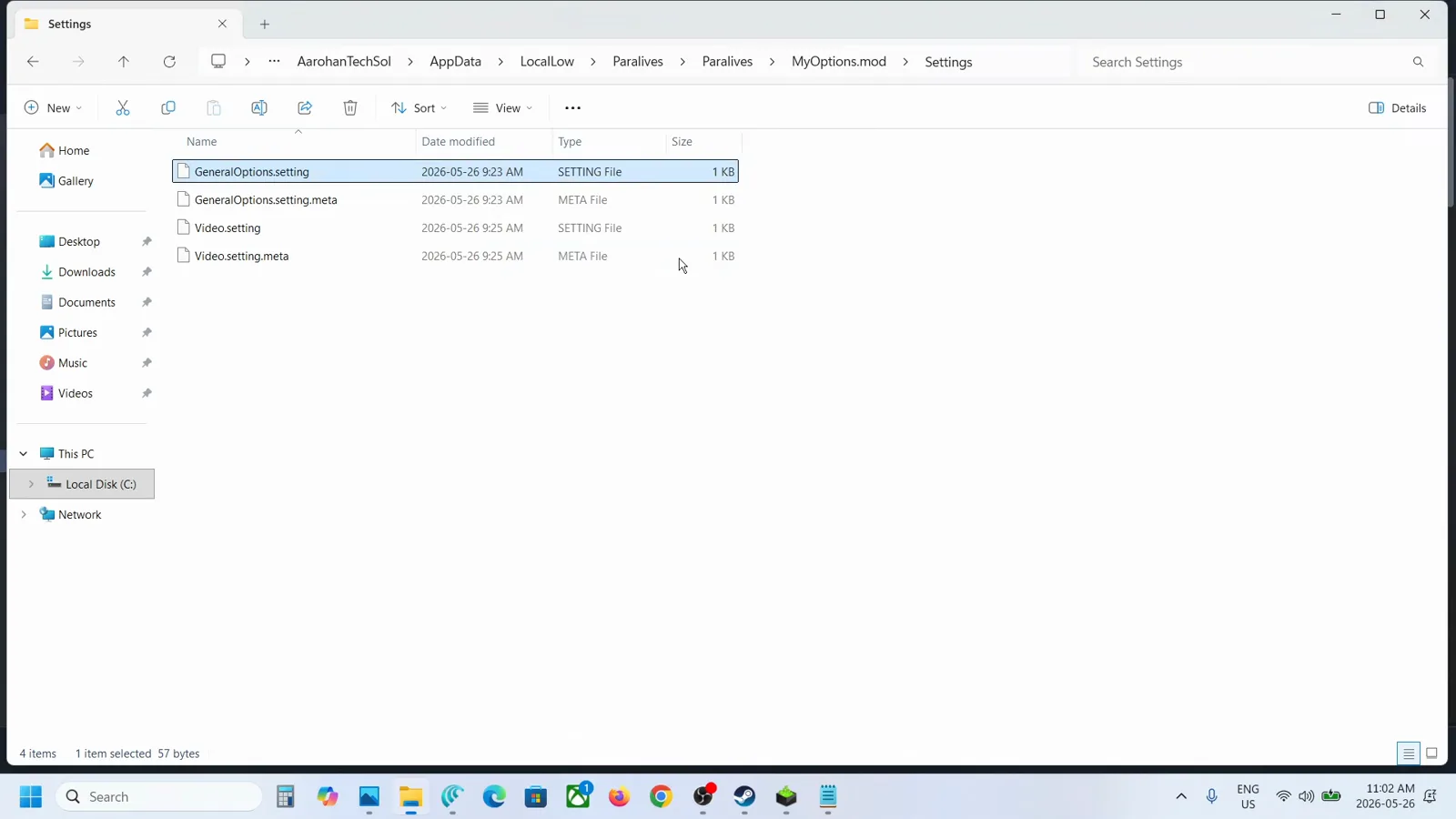
Task: Open Microsoft Edge from the taskbar
Action: pyautogui.click(x=494, y=797)
